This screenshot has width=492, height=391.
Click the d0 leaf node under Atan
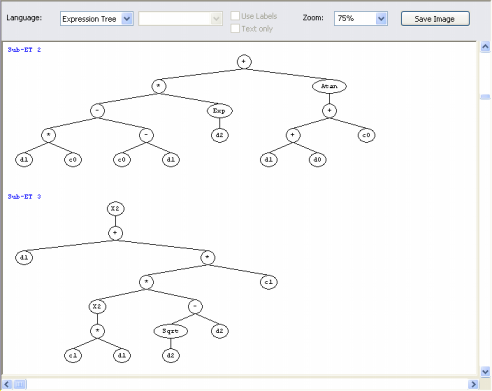click(x=317, y=160)
